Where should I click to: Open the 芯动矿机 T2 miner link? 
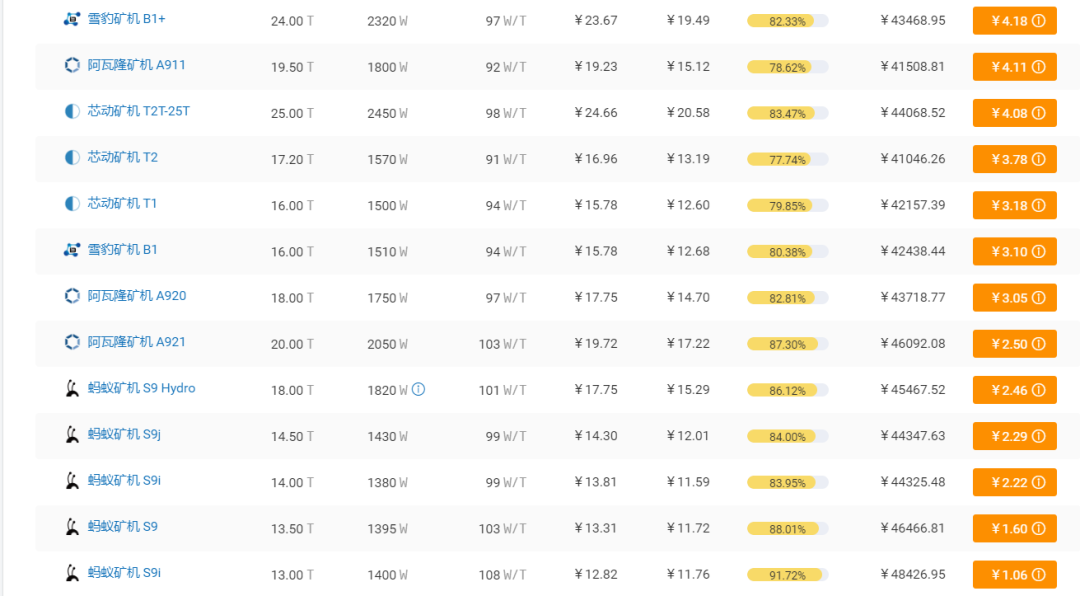pyautogui.click(x=122, y=157)
